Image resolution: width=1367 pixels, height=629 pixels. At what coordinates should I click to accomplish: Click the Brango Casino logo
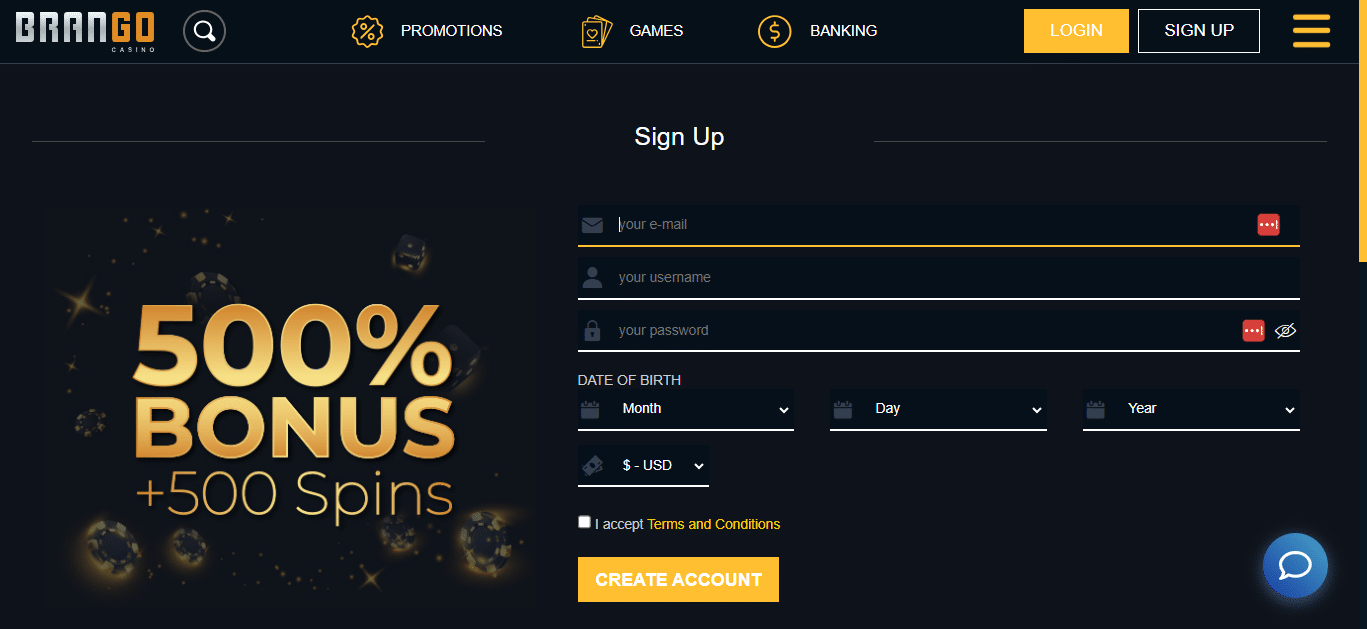coord(85,30)
